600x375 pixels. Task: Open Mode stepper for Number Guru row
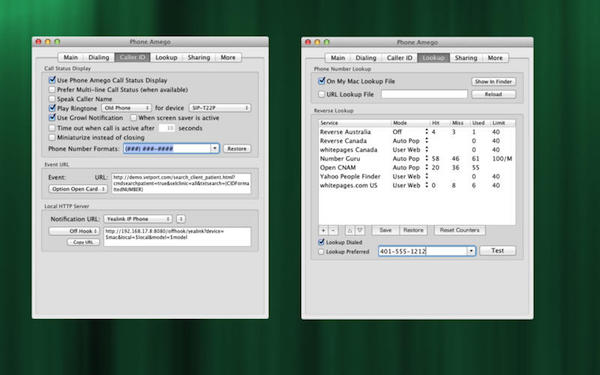[427, 158]
